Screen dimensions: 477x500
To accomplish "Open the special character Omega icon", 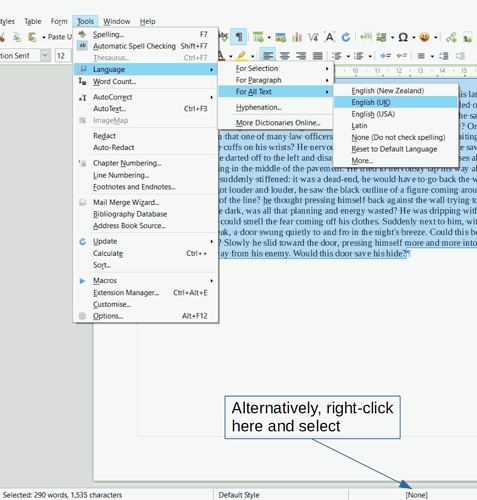I will pos(403,37).
